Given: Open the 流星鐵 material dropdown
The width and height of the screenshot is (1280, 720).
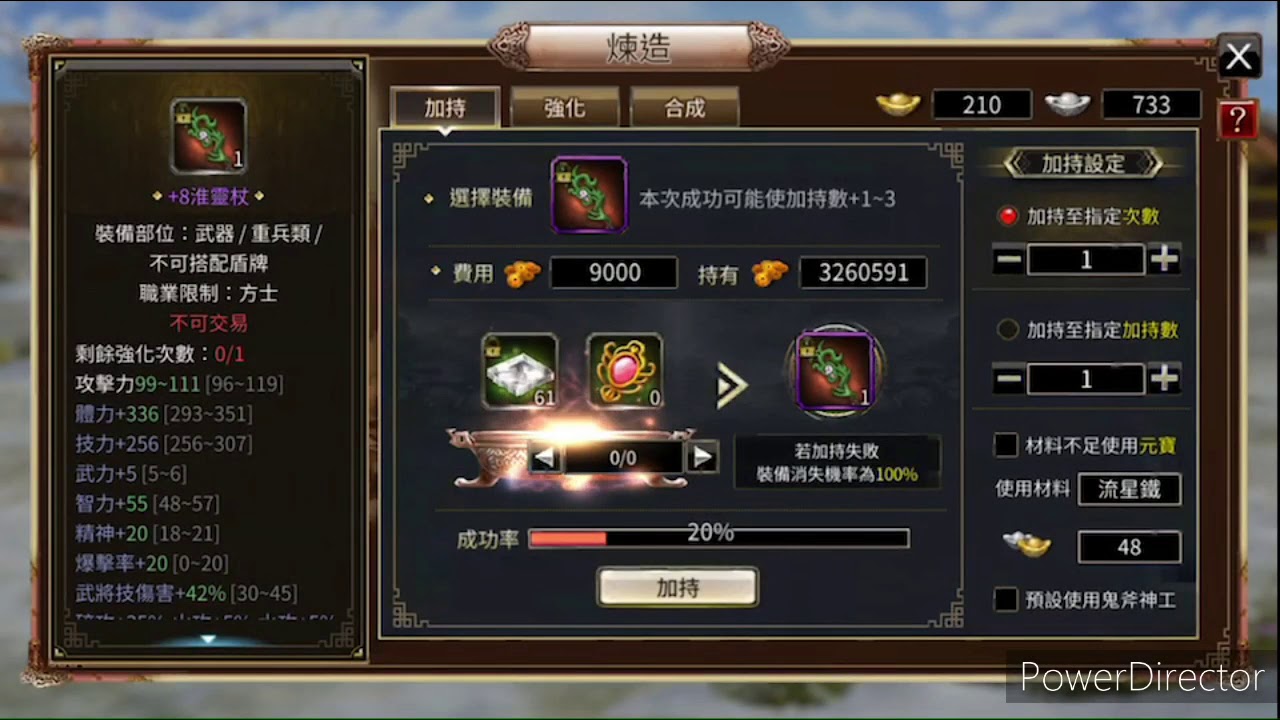Looking at the screenshot, I should 1129,489.
